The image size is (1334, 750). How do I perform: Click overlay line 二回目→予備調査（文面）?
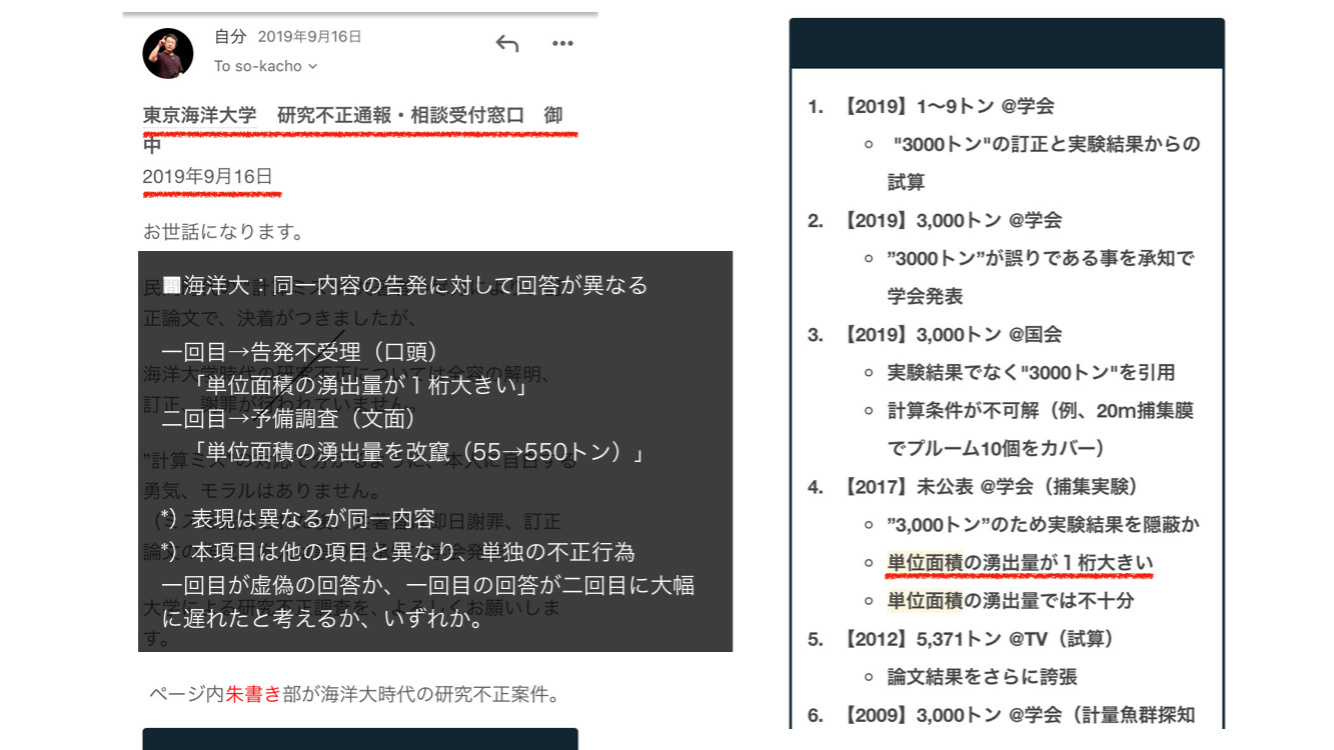[x=289, y=418]
